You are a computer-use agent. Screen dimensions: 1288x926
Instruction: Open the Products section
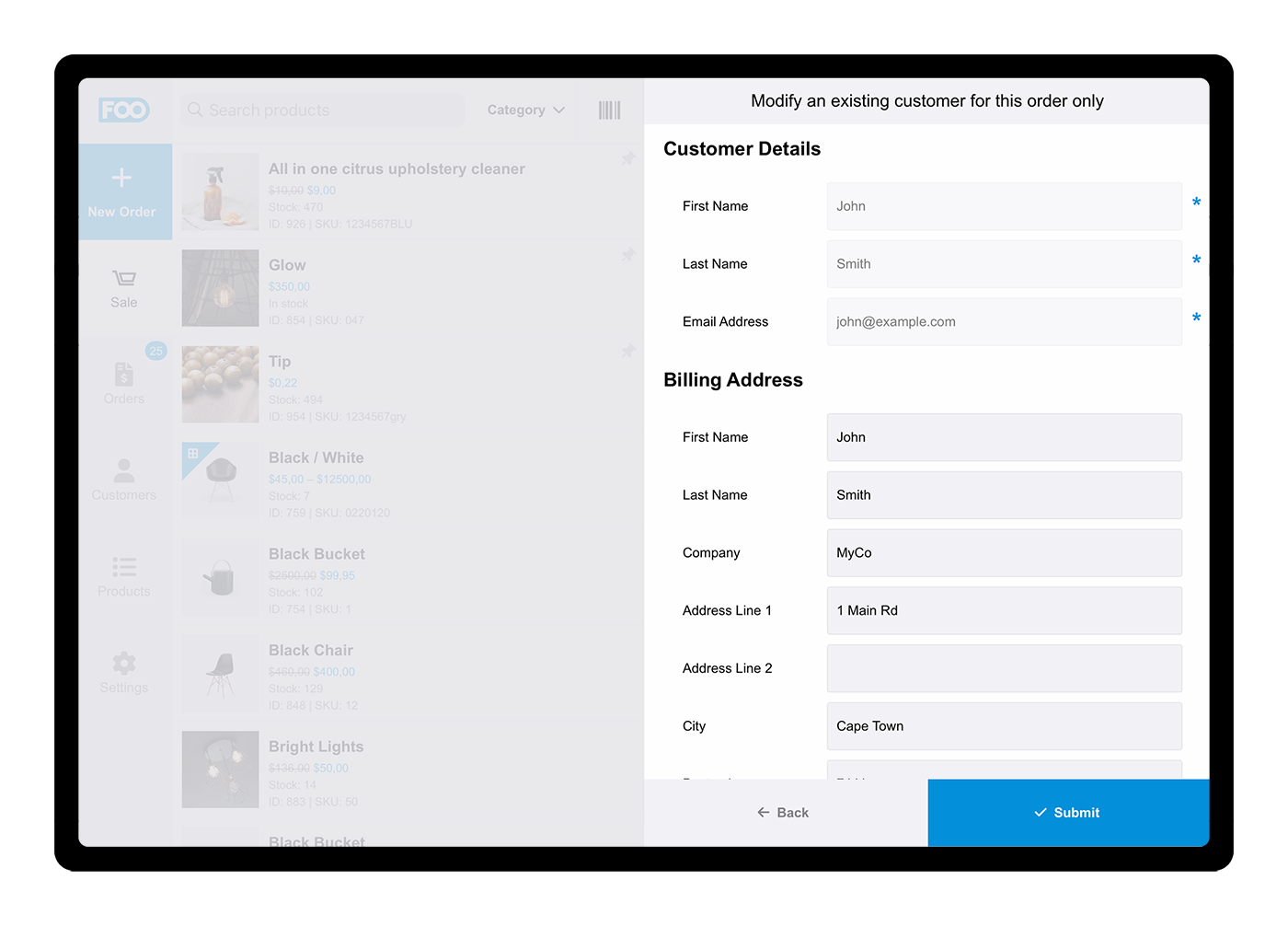coord(124,576)
